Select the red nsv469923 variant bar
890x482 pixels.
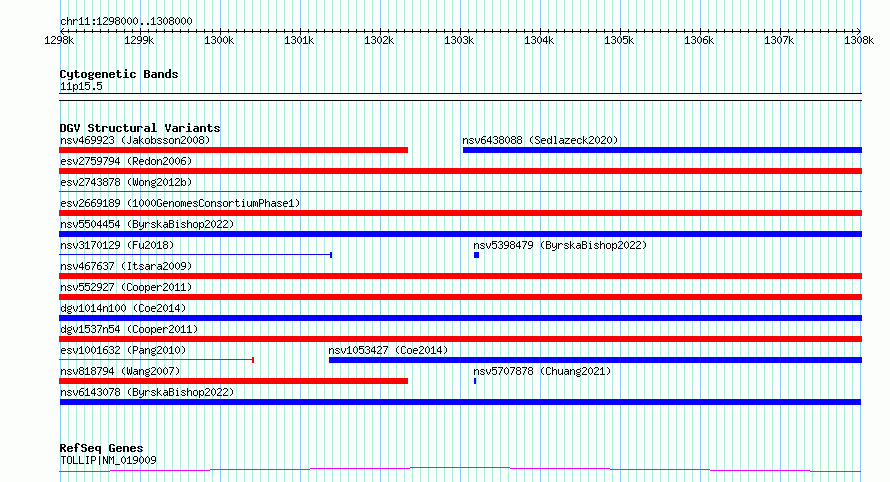(x=233, y=150)
